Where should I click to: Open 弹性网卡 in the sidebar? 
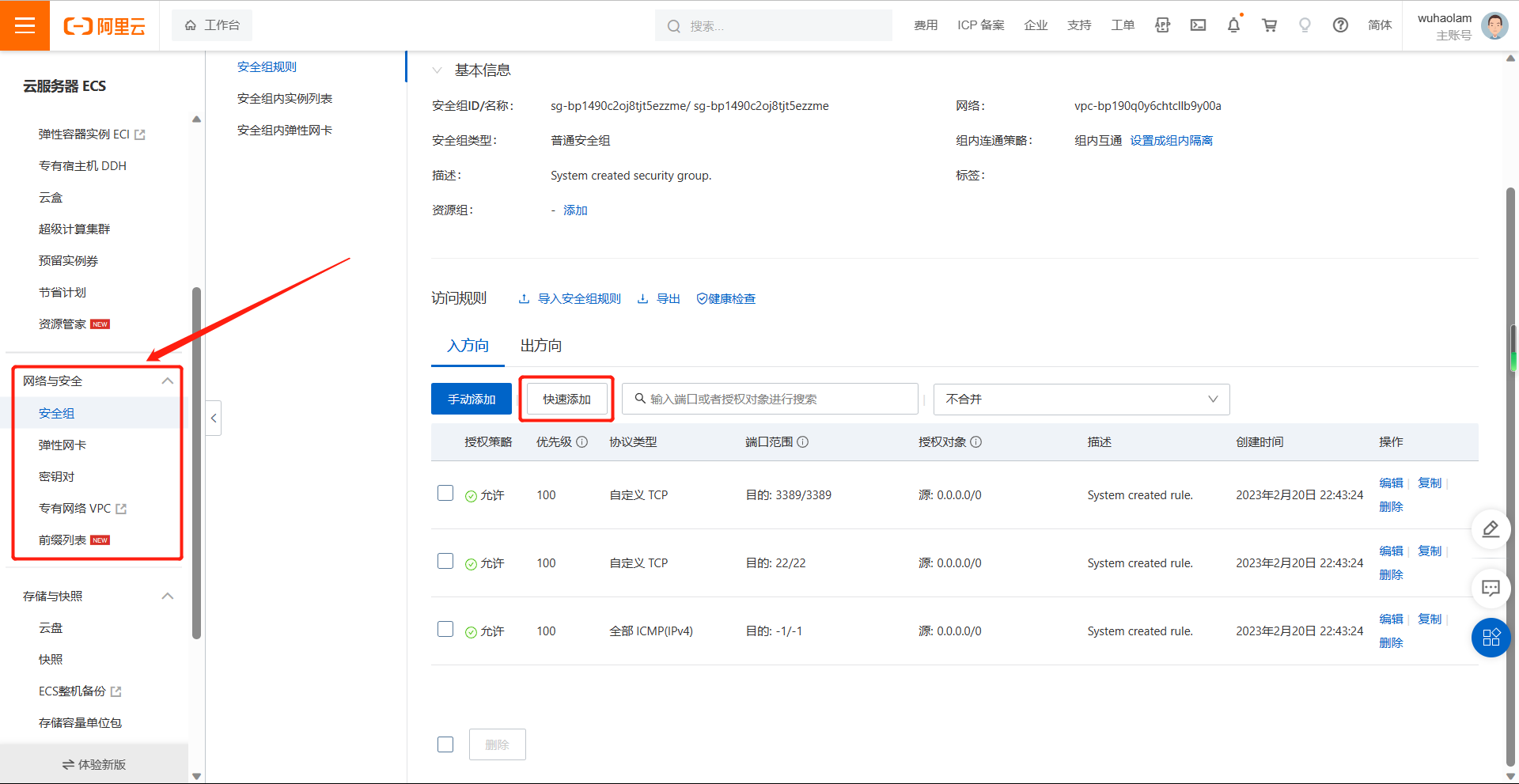tap(63, 445)
